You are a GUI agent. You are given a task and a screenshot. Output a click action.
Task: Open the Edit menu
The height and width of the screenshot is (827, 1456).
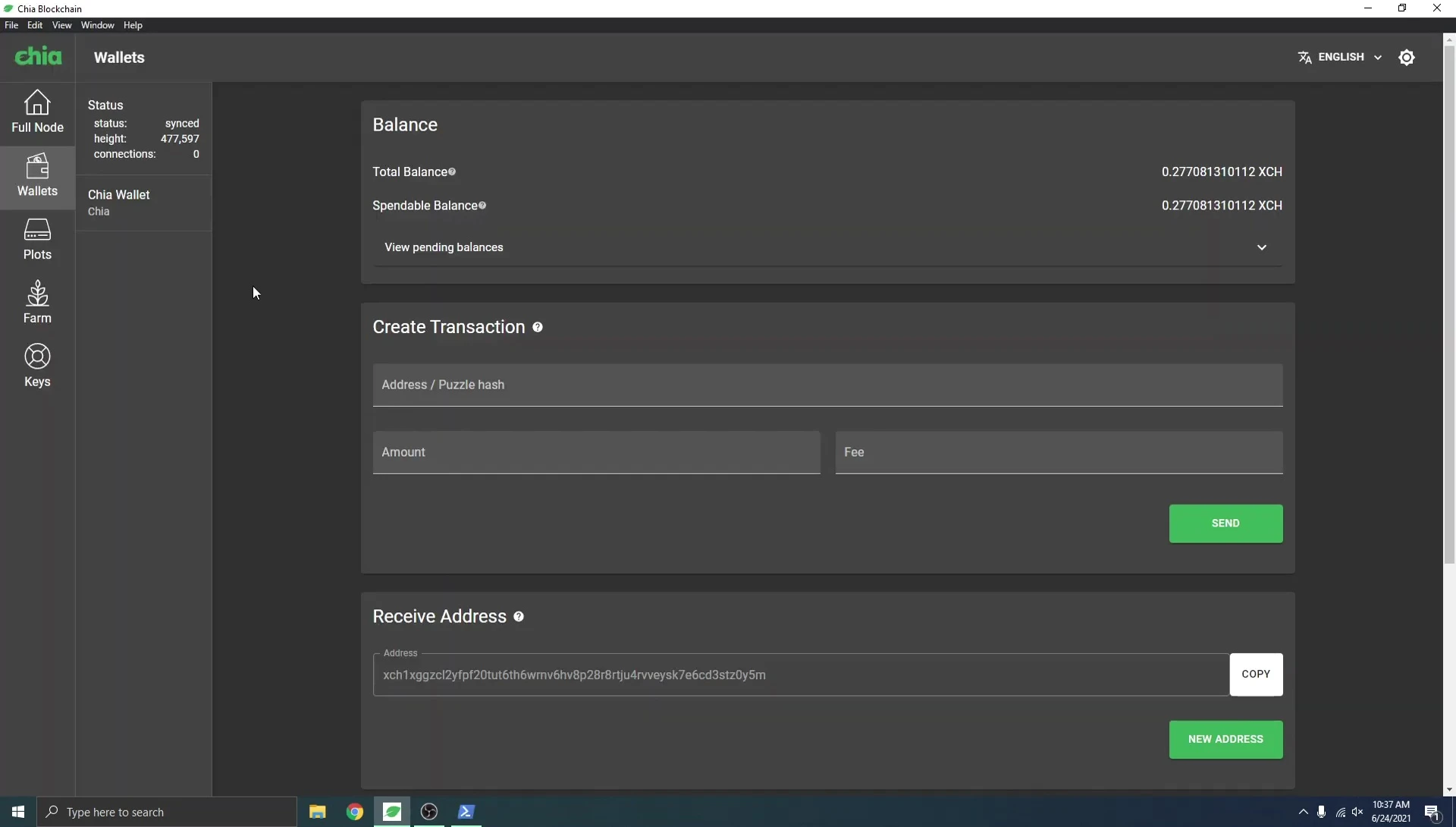click(35, 25)
